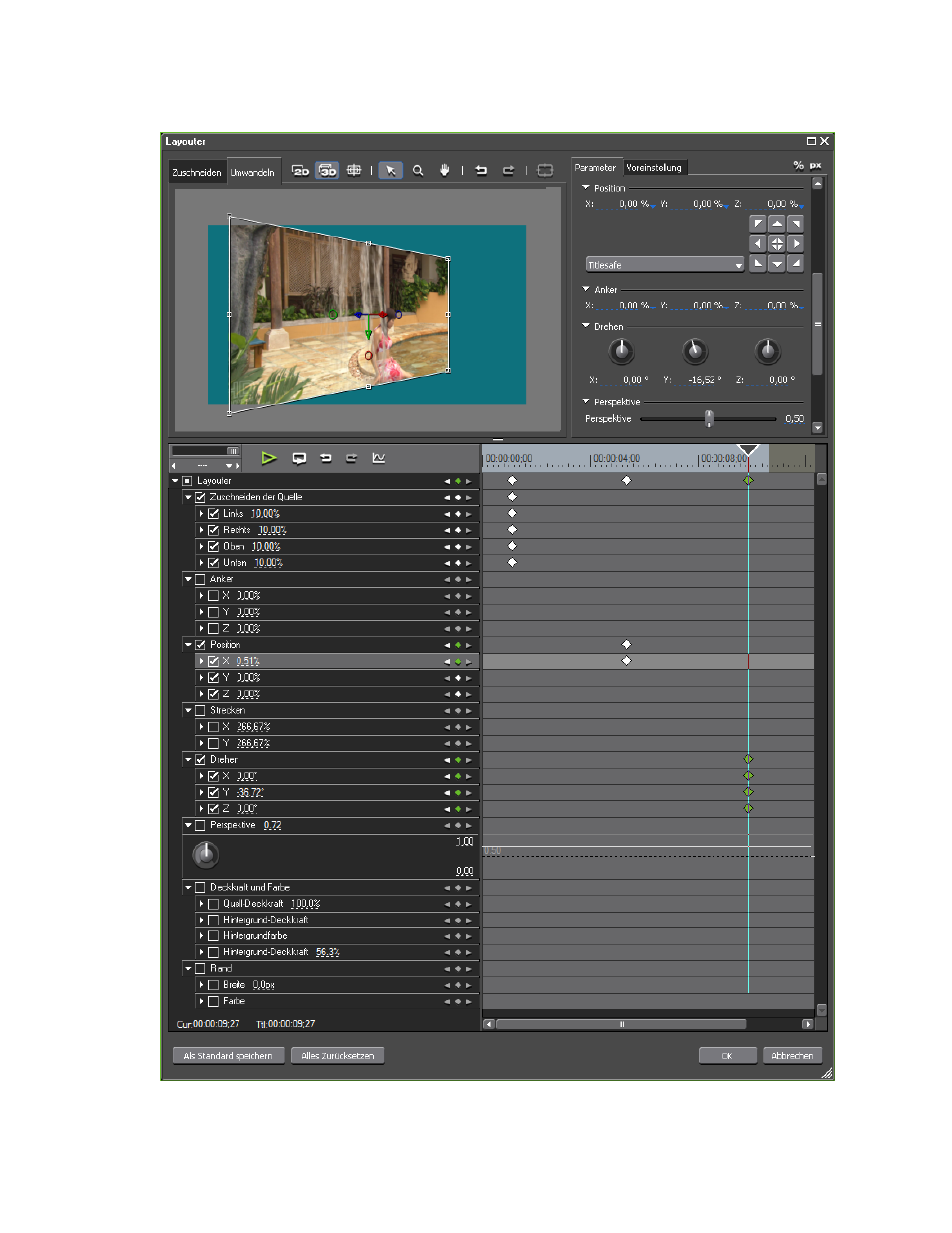Go to previous keyframe on Drehen Y row
Screen dimensions: 952x1233
(447, 793)
